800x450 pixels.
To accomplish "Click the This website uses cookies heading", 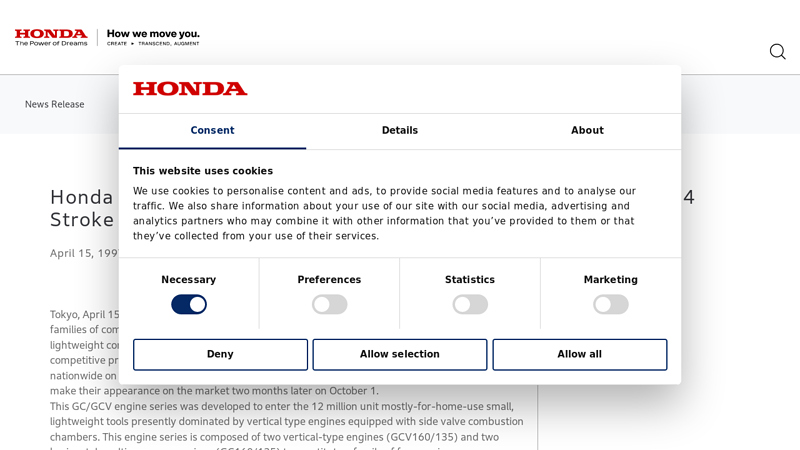I will 203,171.
